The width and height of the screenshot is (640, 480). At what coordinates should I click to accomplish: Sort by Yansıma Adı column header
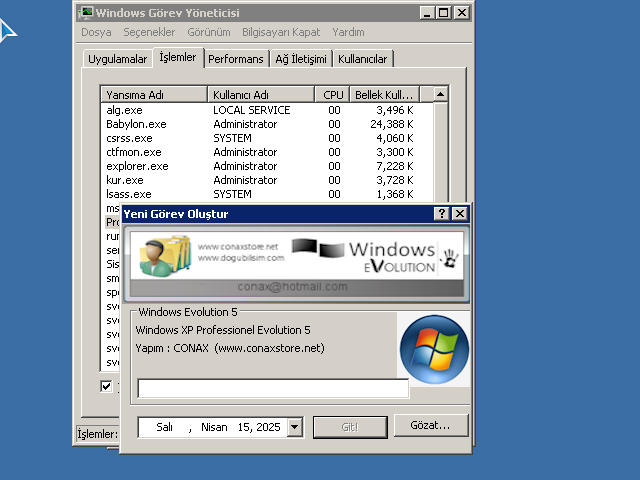click(154, 95)
